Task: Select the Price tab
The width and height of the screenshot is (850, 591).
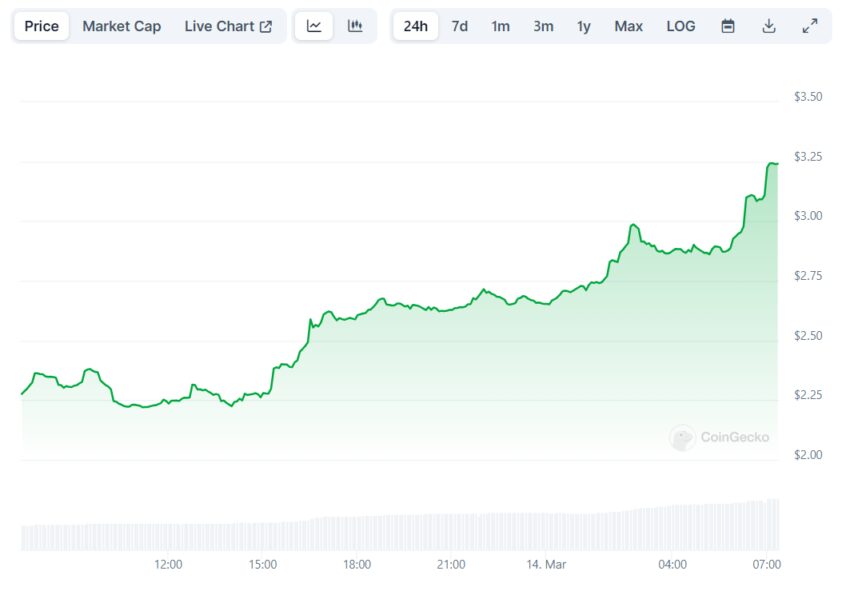Action: pyautogui.click(x=42, y=26)
